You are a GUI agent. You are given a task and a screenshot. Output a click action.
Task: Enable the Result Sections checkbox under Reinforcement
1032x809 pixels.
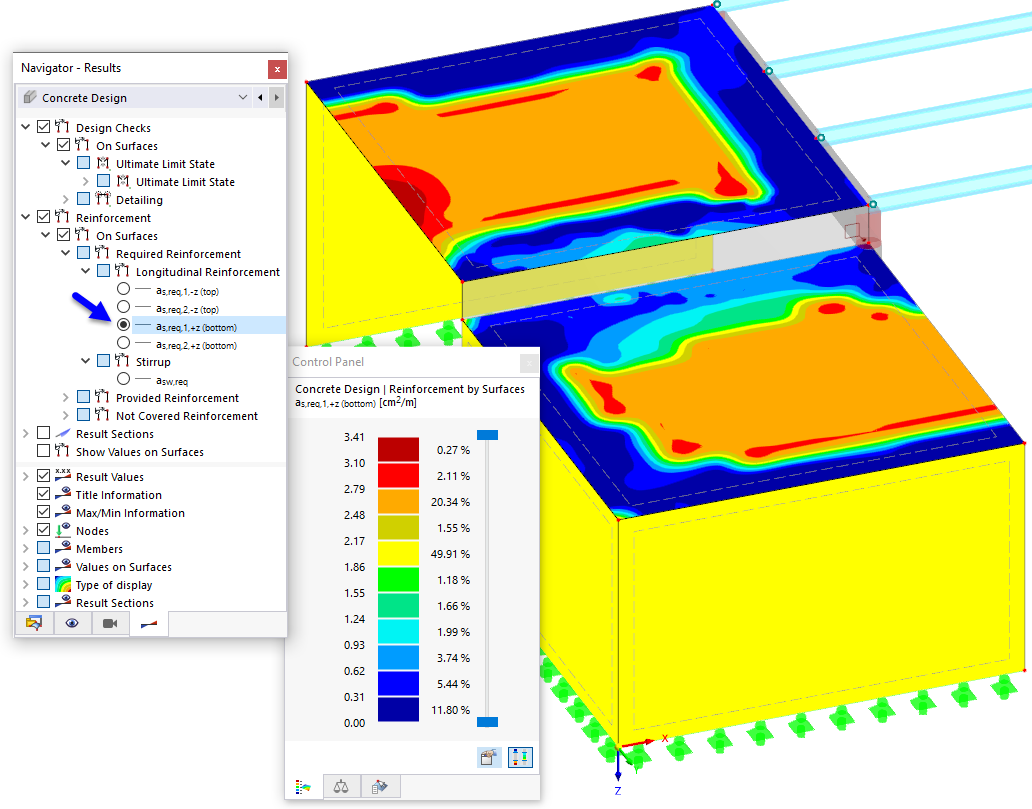point(43,433)
